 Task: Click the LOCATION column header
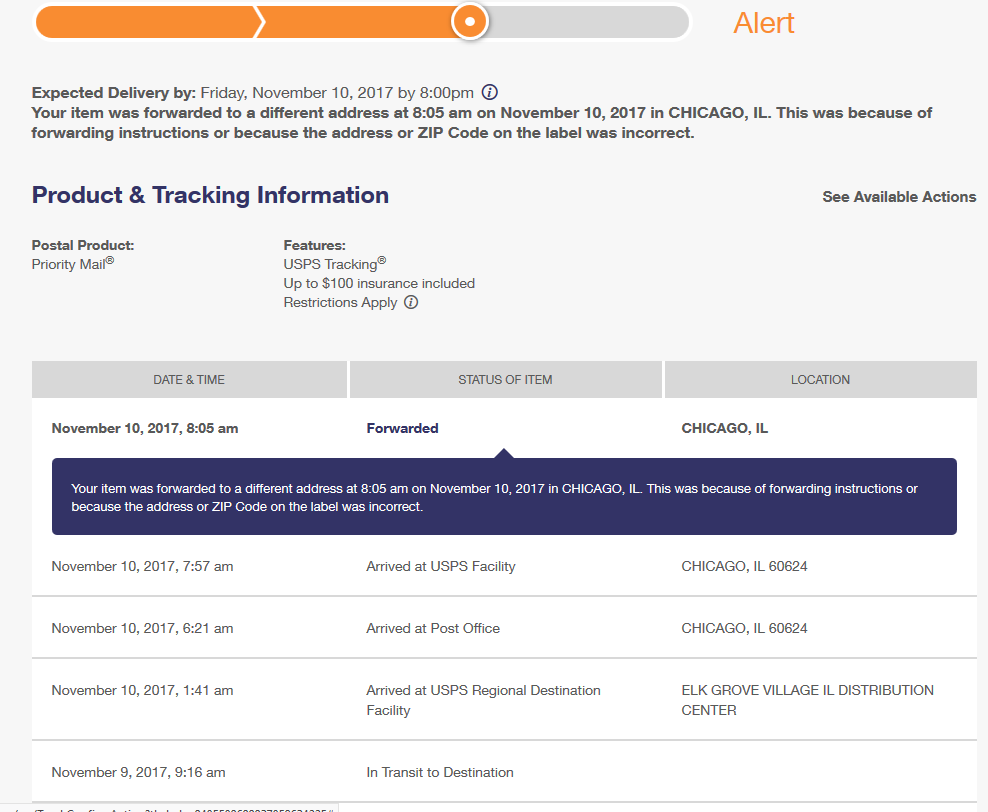pos(820,380)
